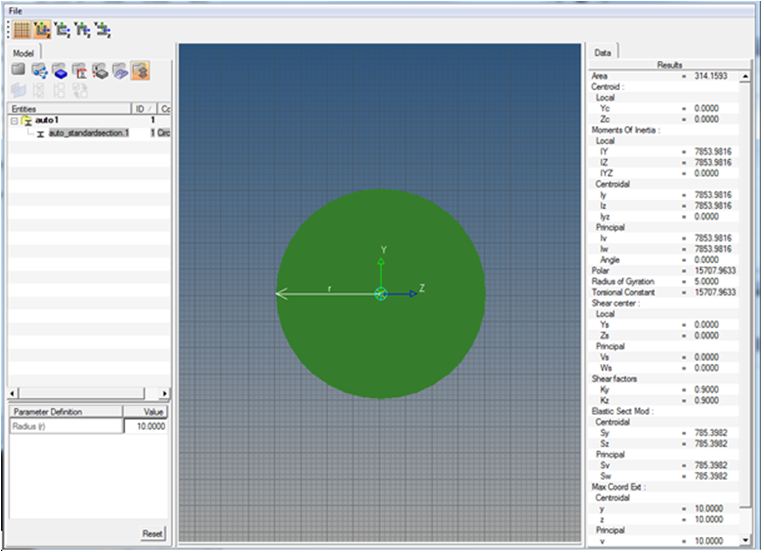This screenshot has width=764, height=553.
Task: Sort entities by the ID column header
Action: [144, 108]
